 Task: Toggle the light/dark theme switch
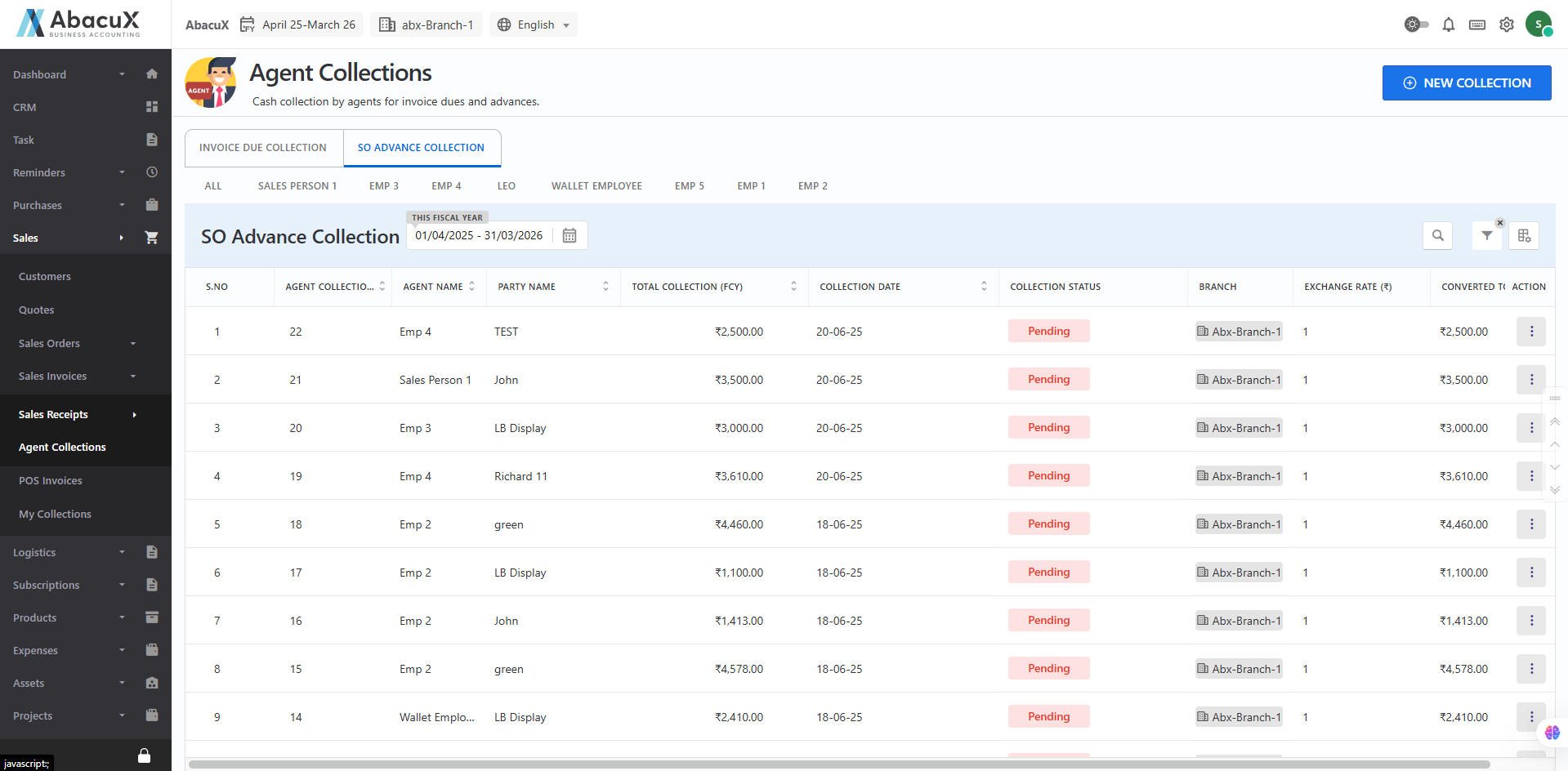point(1416,25)
